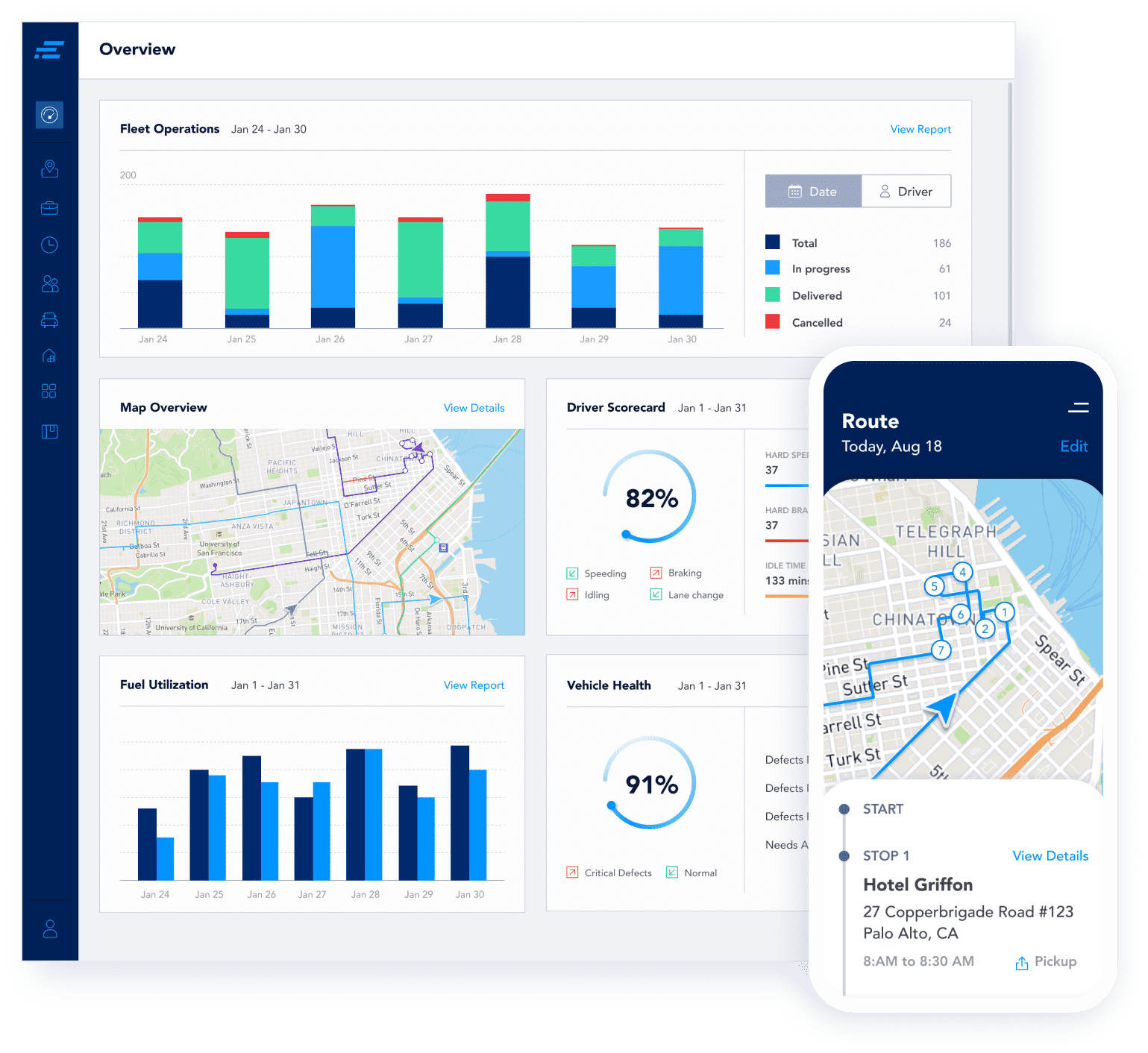Click the Jan 24 - Jan 30 date range
The width and height of the screenshot is (1148, 1053).
(x=269, y=129)
